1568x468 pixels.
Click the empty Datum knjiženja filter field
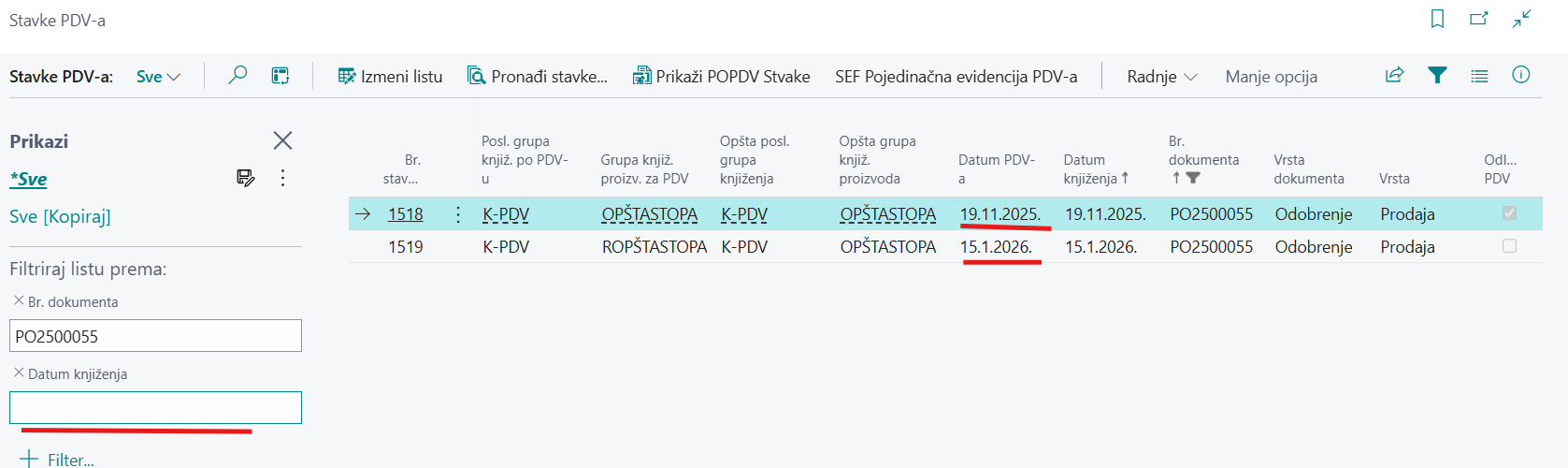pyautogui.click(x=155, y=408)
